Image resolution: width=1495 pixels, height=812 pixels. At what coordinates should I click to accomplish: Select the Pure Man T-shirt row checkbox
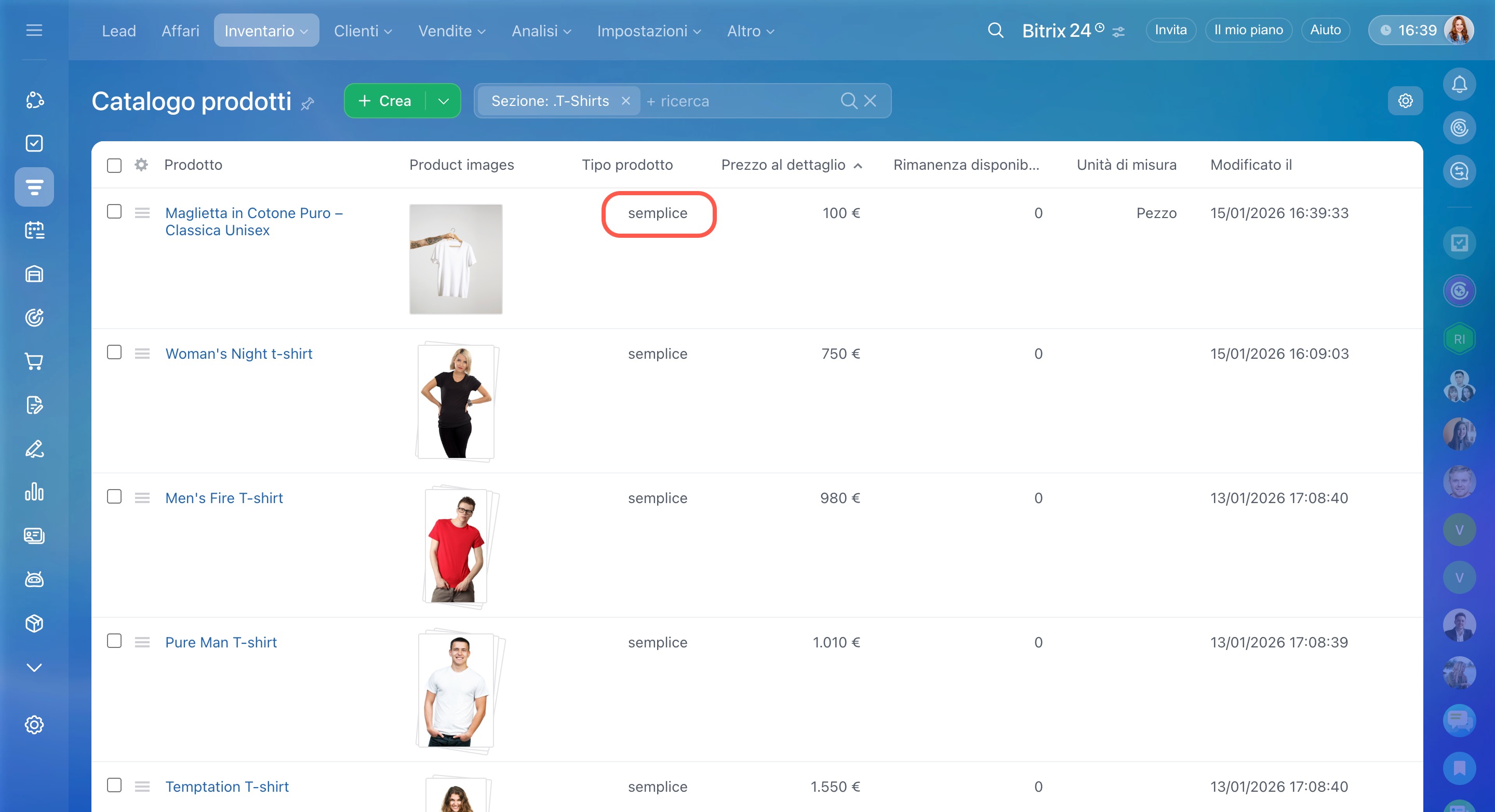pos(114,641)
